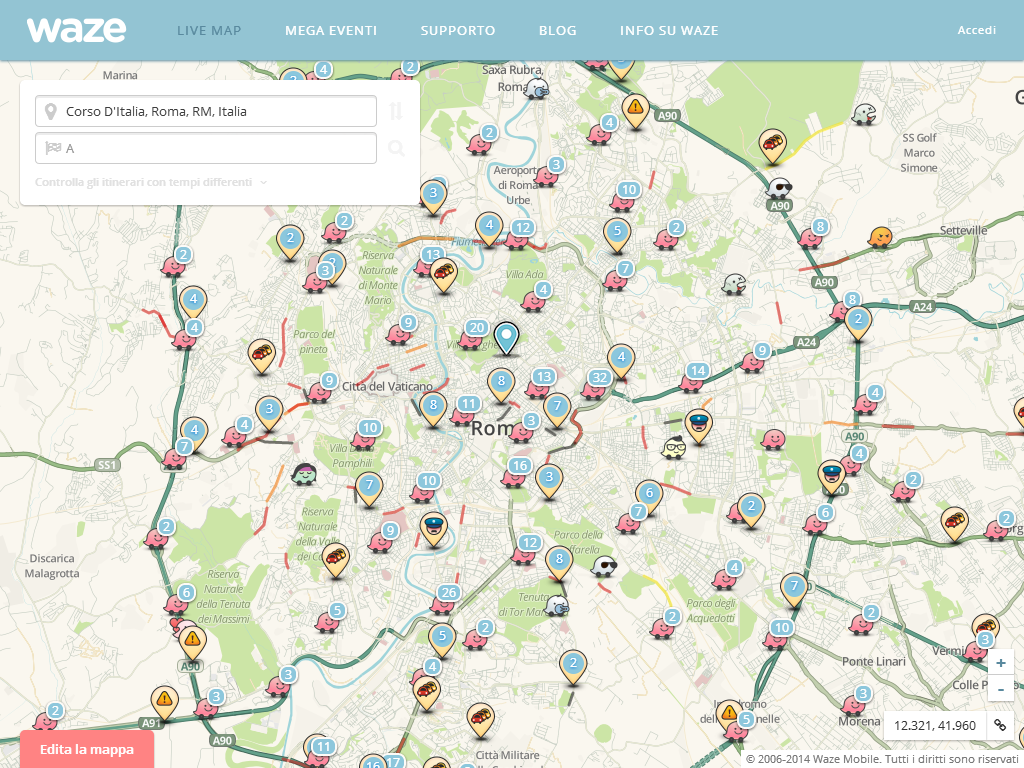Click hazard warning pin near A91
Viewport: 1024px width, 768px height.
[x=164, y=702]
